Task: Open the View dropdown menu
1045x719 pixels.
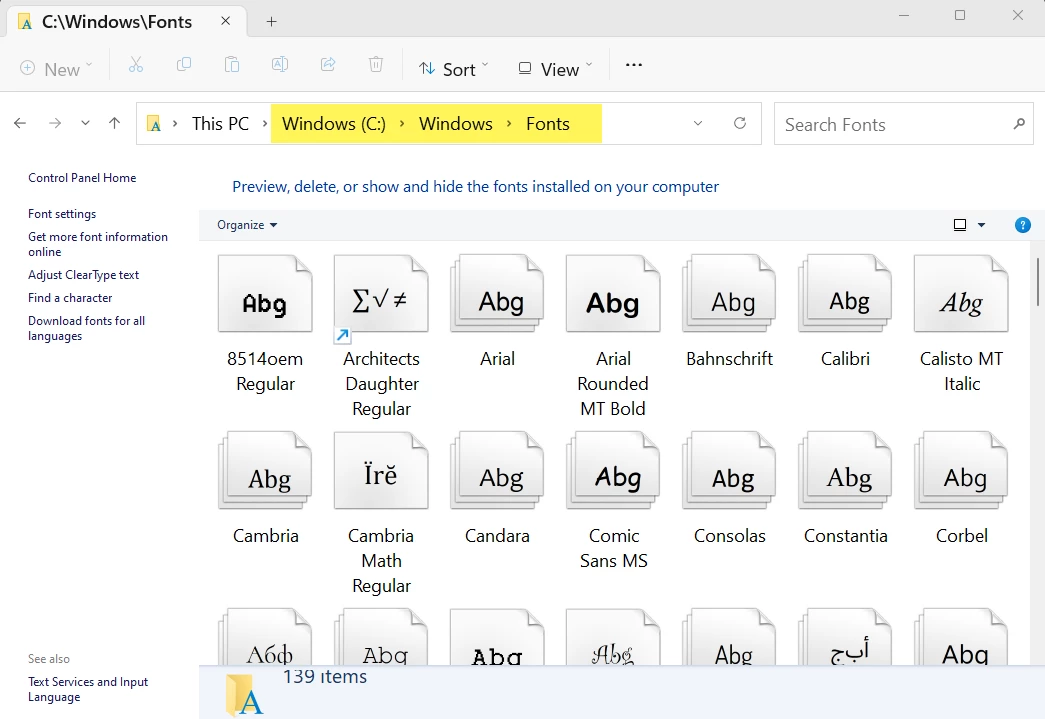Action: tap(555, 69)
